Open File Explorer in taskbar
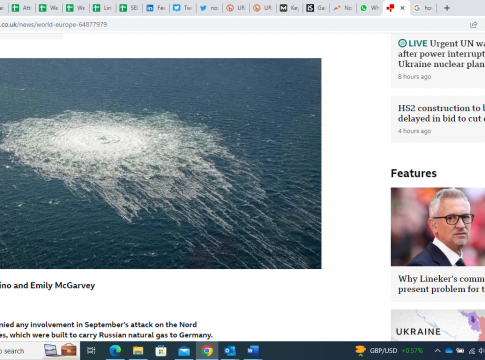This screenshot has width=485, height=360. 138,351
